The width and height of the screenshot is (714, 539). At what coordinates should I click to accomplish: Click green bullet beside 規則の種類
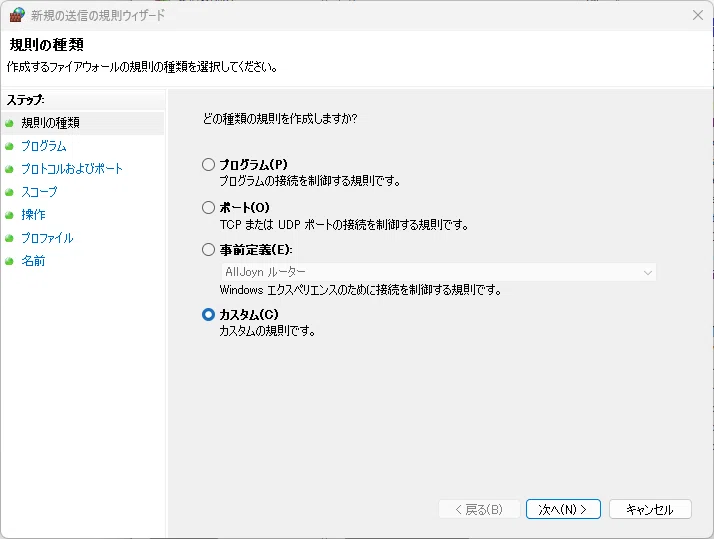point(9,123)
